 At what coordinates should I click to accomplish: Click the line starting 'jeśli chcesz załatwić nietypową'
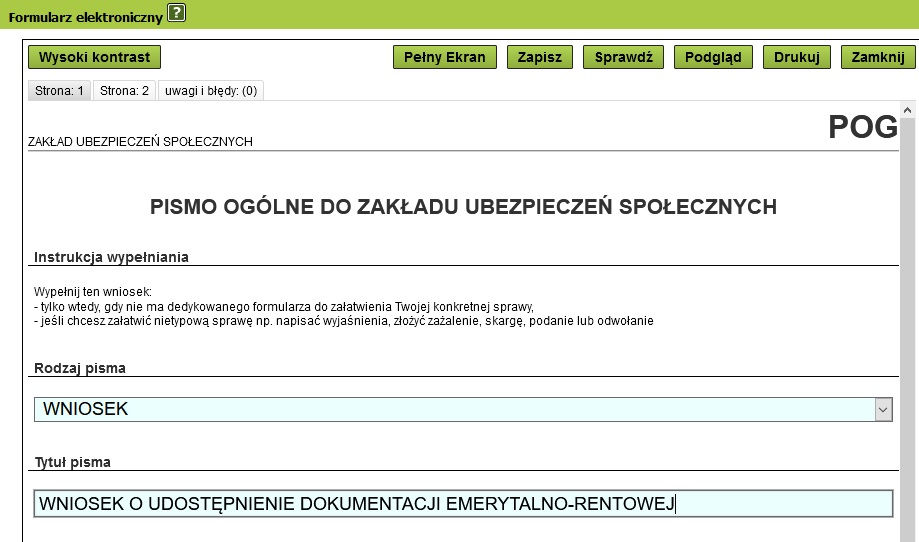343,321
